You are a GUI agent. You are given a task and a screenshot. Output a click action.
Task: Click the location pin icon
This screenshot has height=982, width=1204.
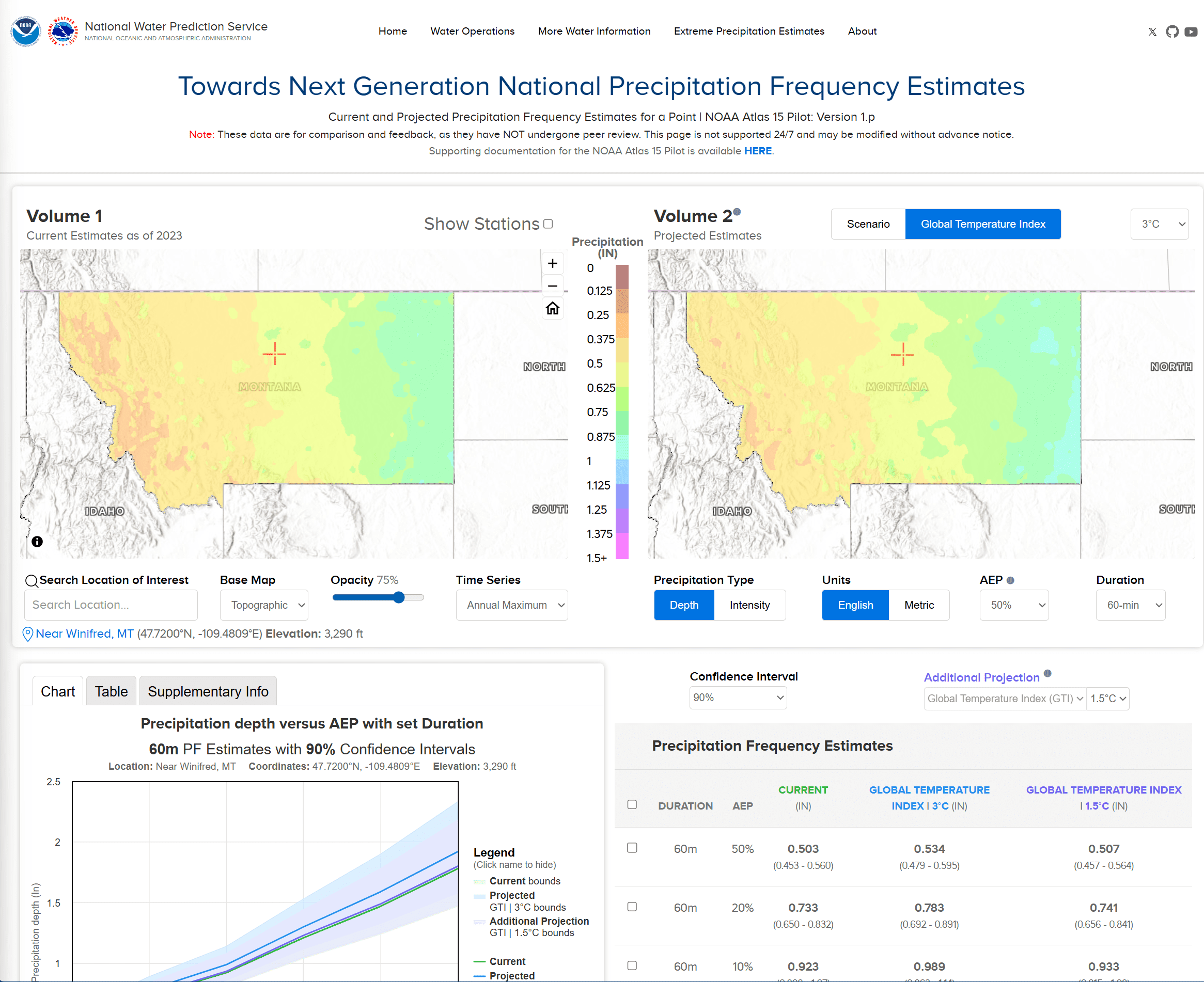point(27,634)
